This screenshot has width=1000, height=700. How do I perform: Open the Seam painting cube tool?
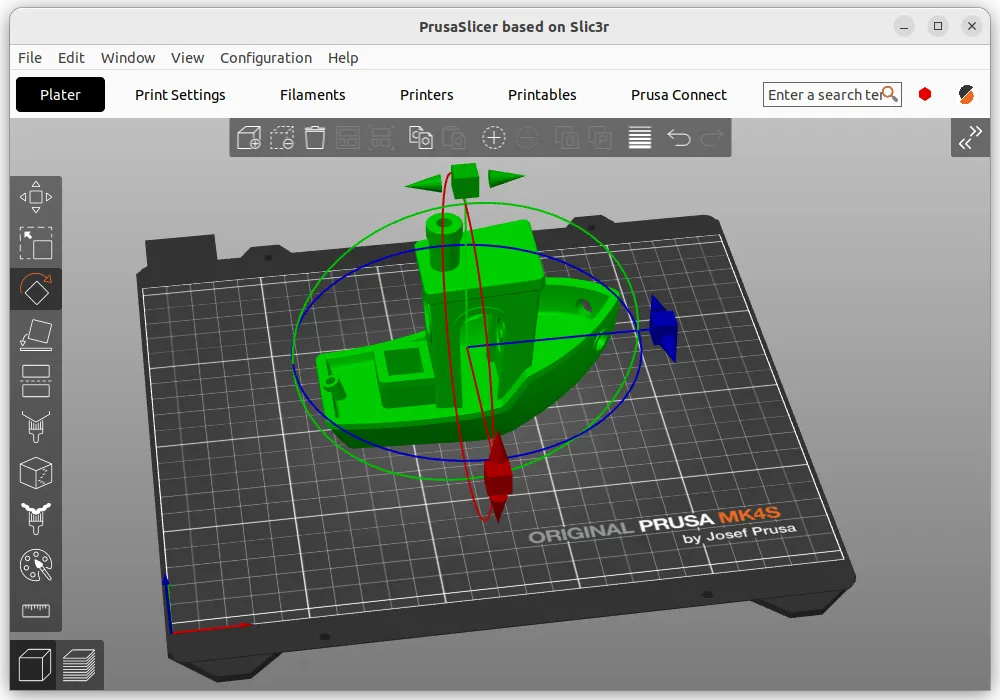click(x=36, y=473)
